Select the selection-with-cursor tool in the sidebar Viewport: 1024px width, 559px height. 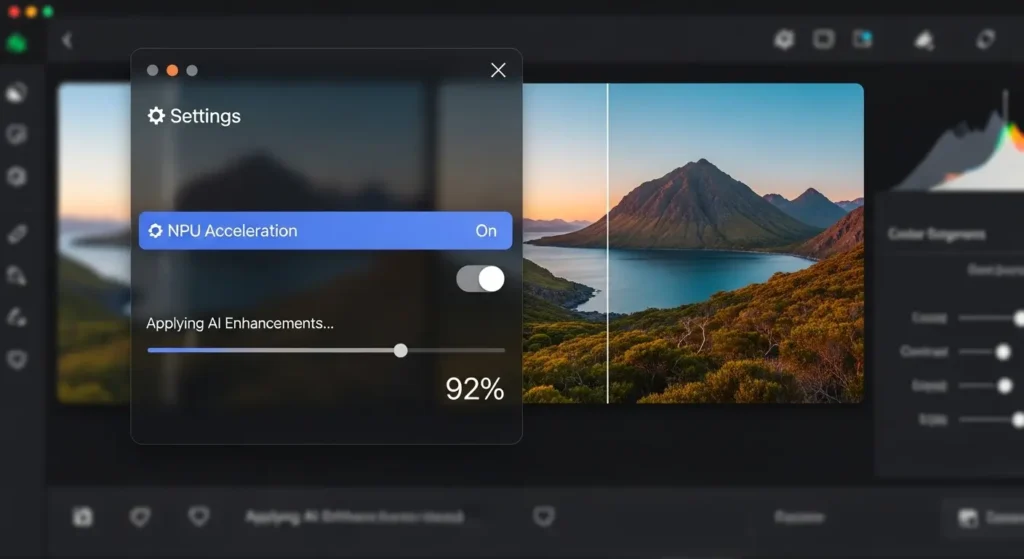click(x=16, y=276)
